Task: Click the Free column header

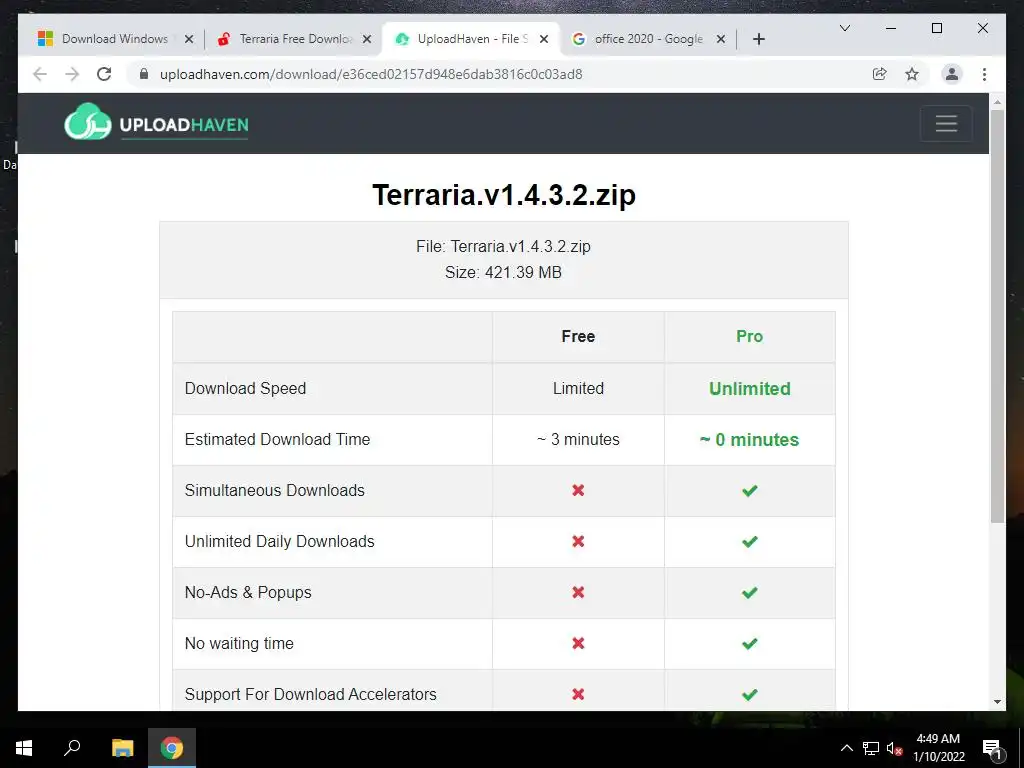Action: [578, 336]
